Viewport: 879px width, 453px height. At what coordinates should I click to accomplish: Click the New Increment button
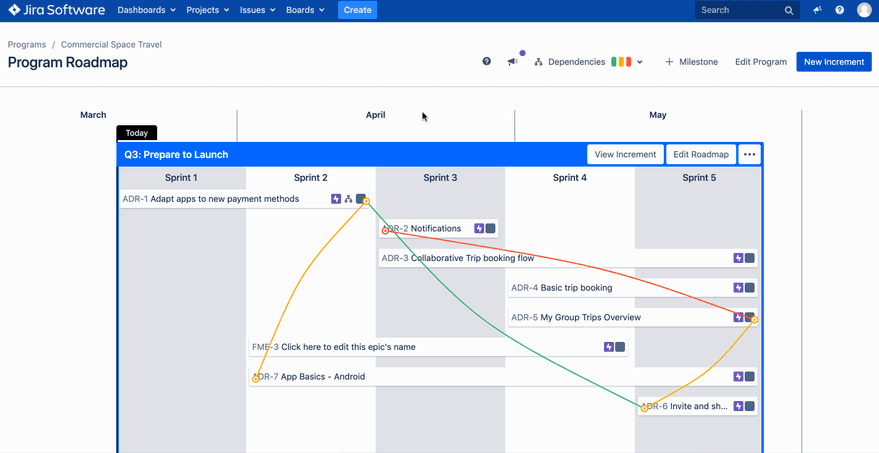point(834,62)
